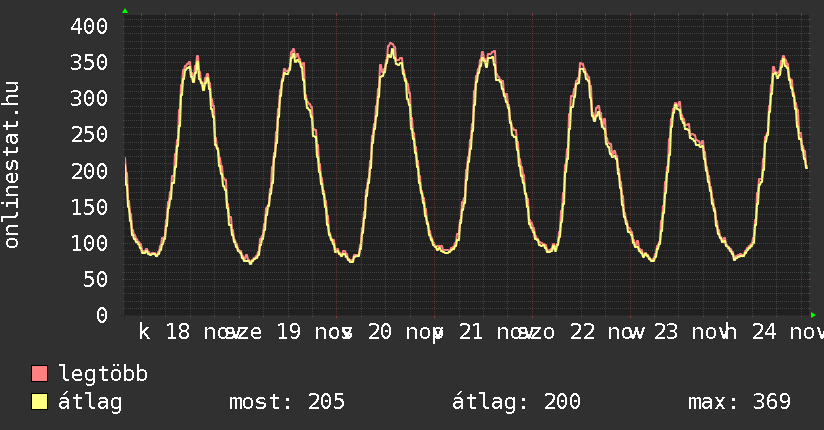The height and width of the screenshot is (430, 824).
Task: Click the green arrow at x-axis right end
Action: tap(813, 315)
